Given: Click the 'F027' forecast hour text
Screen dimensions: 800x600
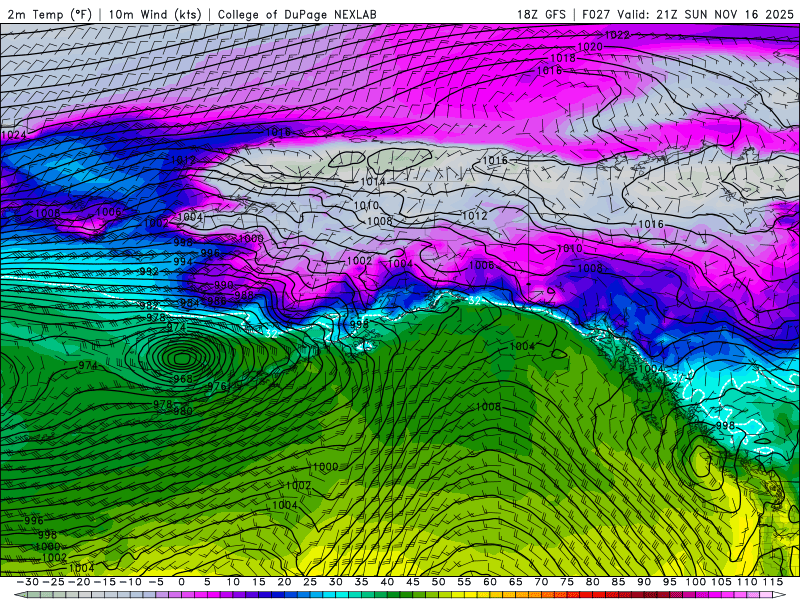Looking at the screenshot, I should 596,14.
